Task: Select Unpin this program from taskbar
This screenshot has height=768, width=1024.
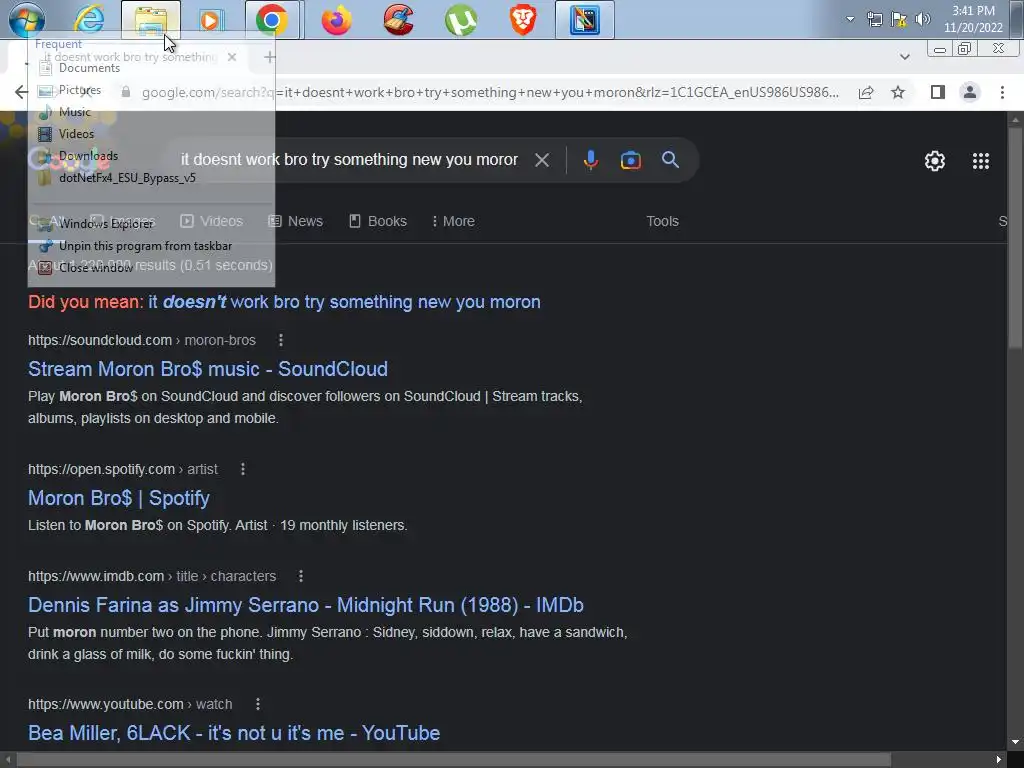Action: tap(145, 246)
